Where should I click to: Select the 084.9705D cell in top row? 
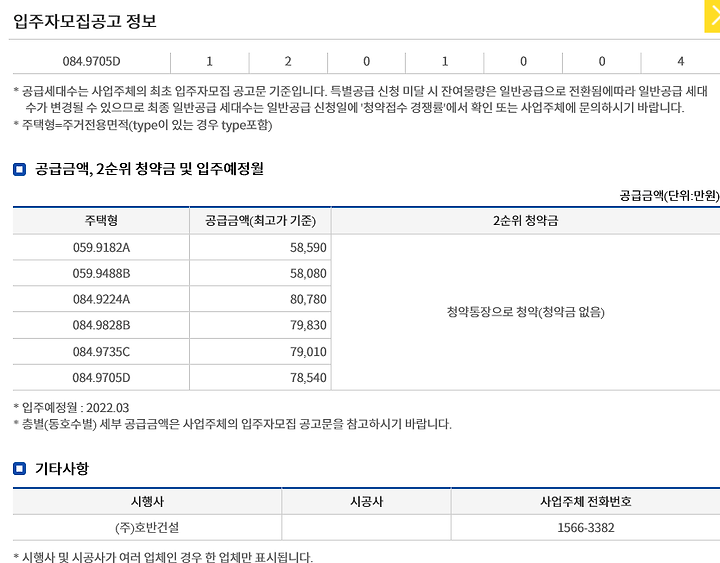(91, 62)
